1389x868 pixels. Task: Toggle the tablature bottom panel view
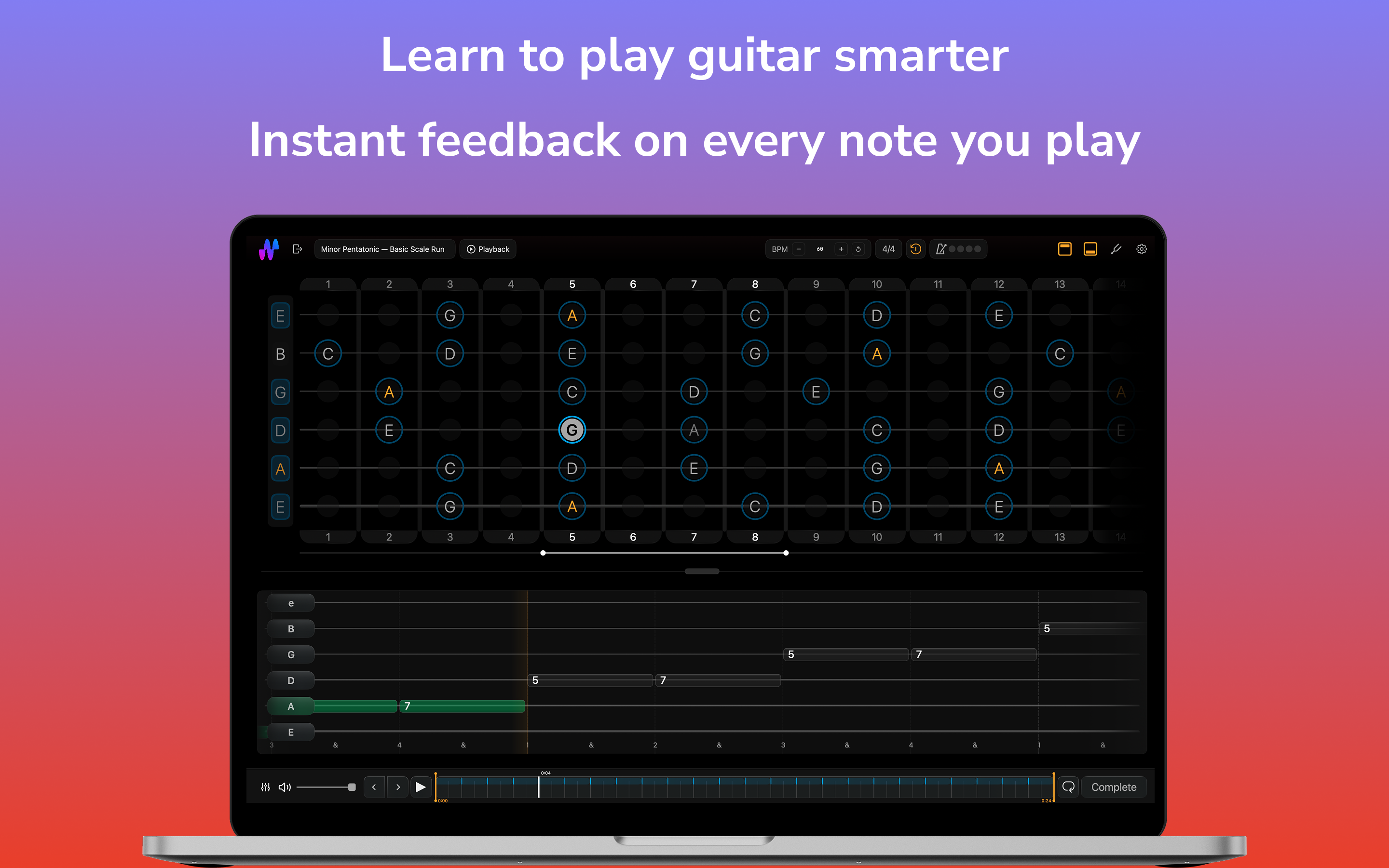point(1090,249)
